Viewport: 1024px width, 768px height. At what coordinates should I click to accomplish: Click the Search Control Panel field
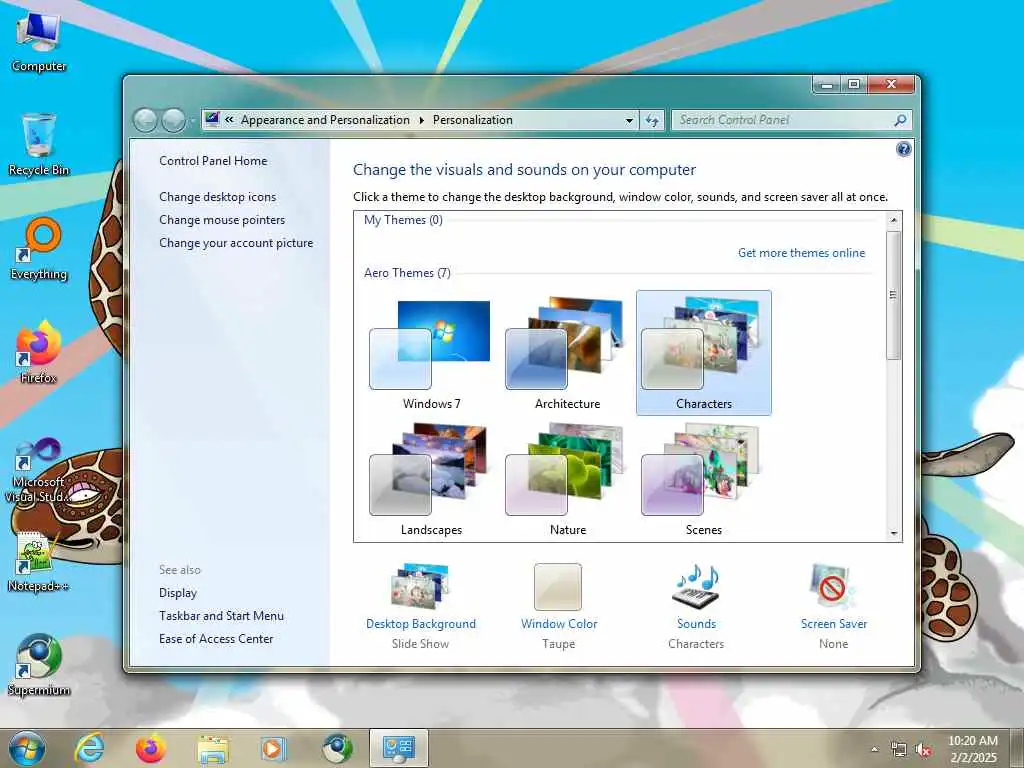784,120
